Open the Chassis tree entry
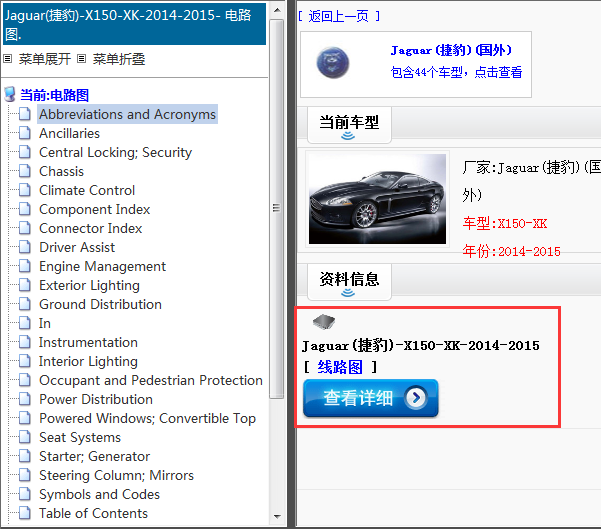Viewport: 601px width, 529px height. pyautogui.click(x=61, y=171)
